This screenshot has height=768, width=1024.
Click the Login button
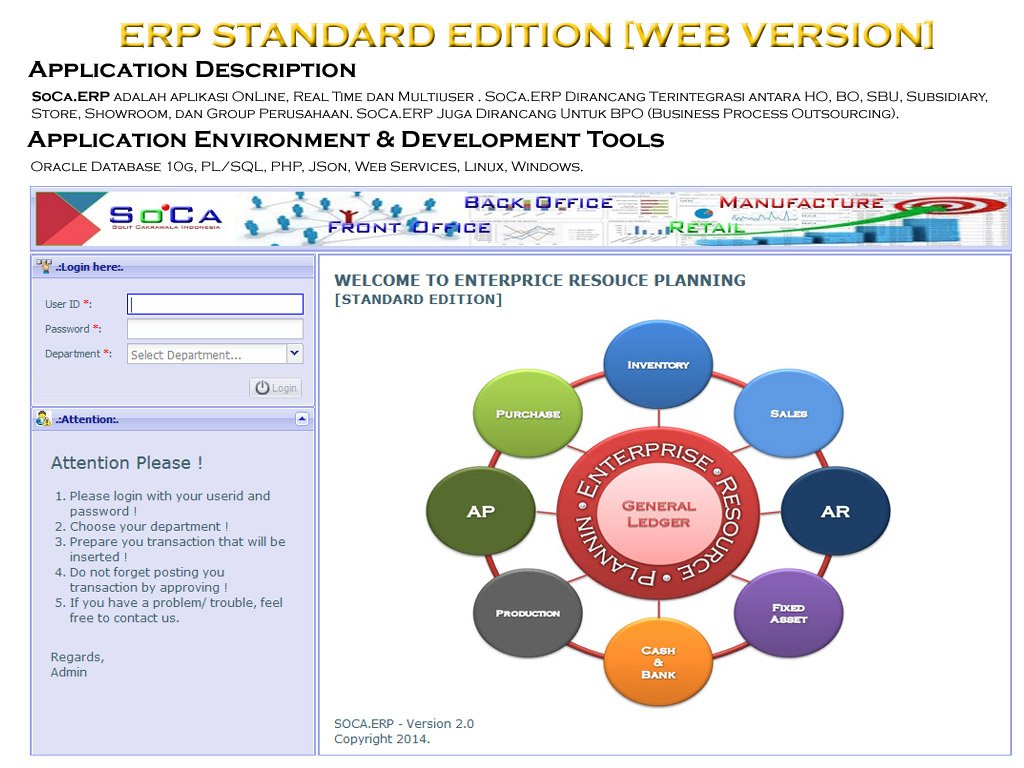(x=276, y=387)
